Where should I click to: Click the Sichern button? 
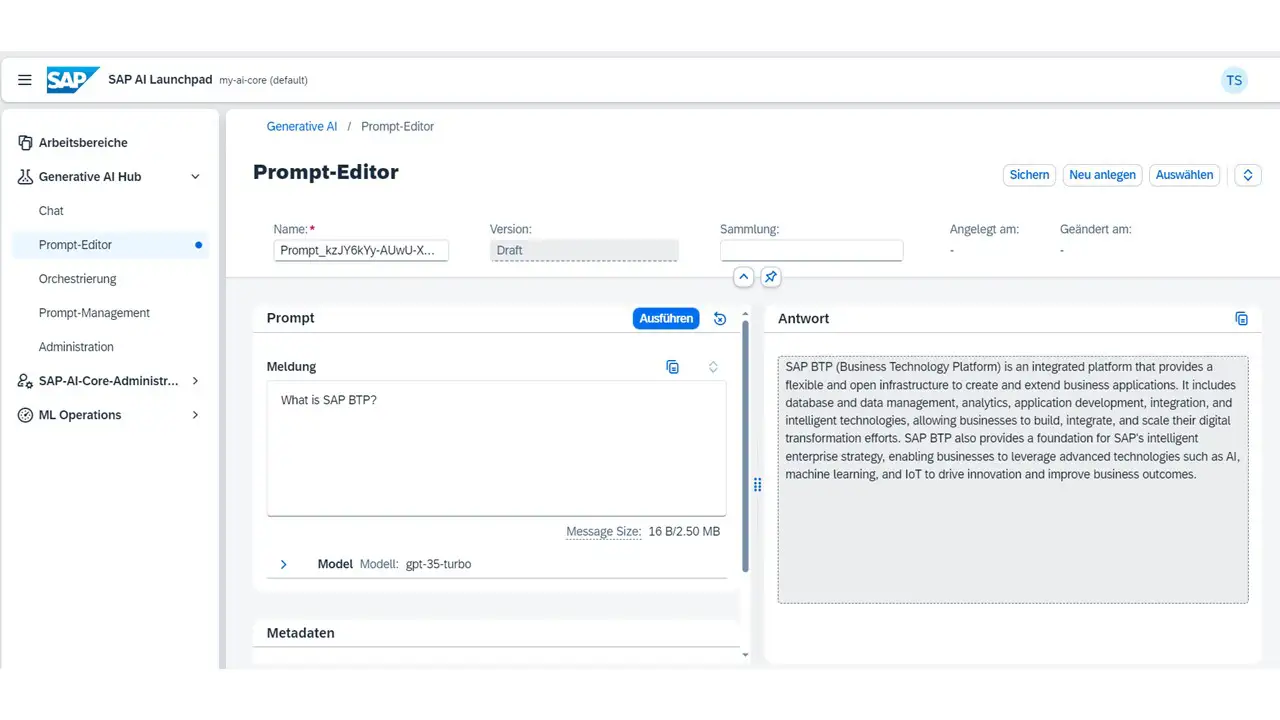pos(1029,175)
